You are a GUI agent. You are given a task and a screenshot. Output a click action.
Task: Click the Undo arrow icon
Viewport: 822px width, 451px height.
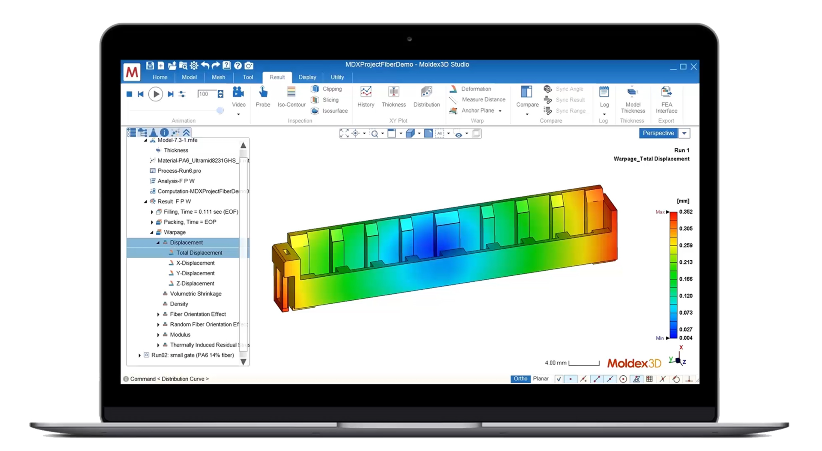pyautogui.click(x=205, y=66)
